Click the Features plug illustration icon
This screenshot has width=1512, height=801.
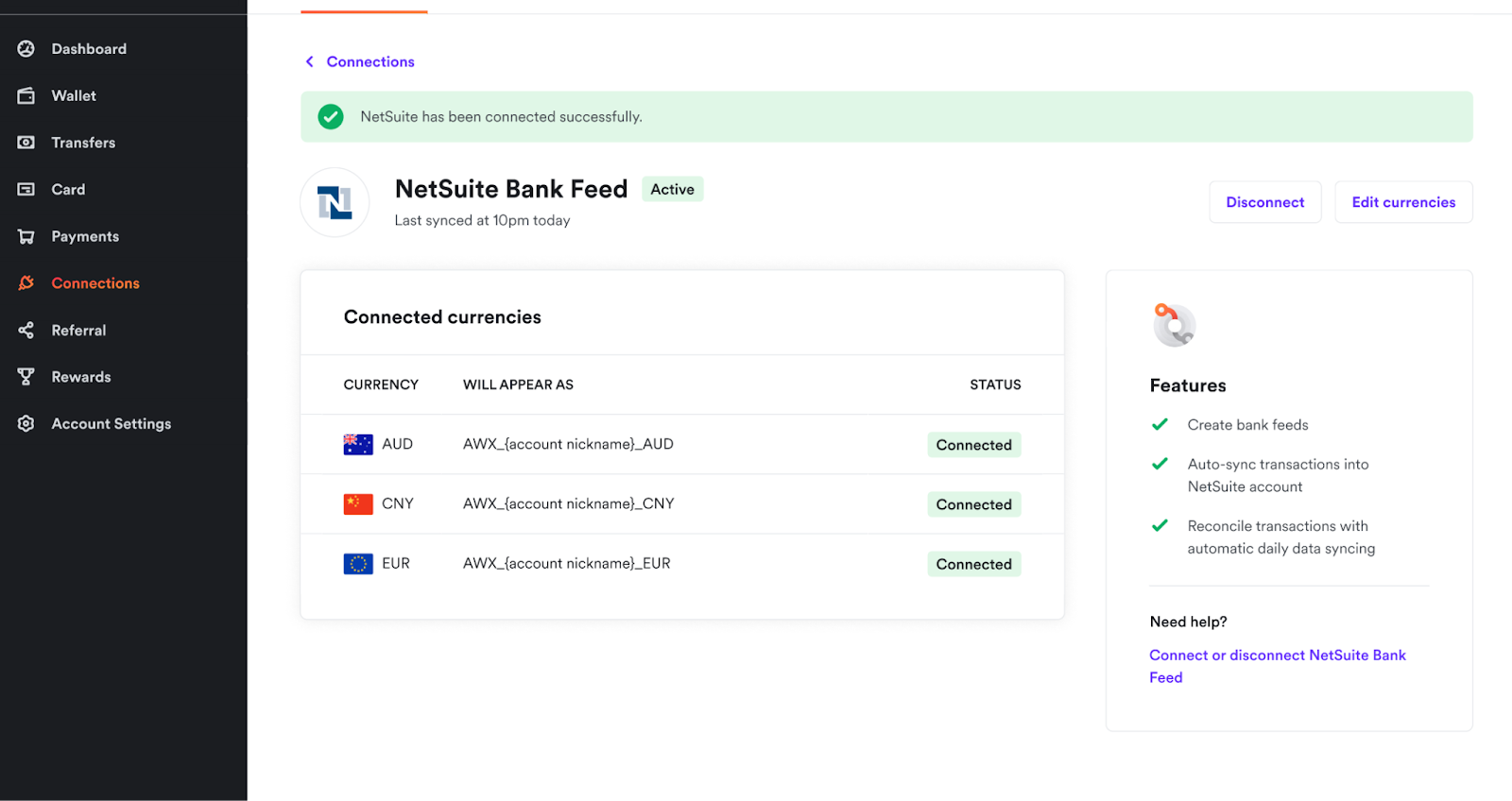tap(1175, 325)
